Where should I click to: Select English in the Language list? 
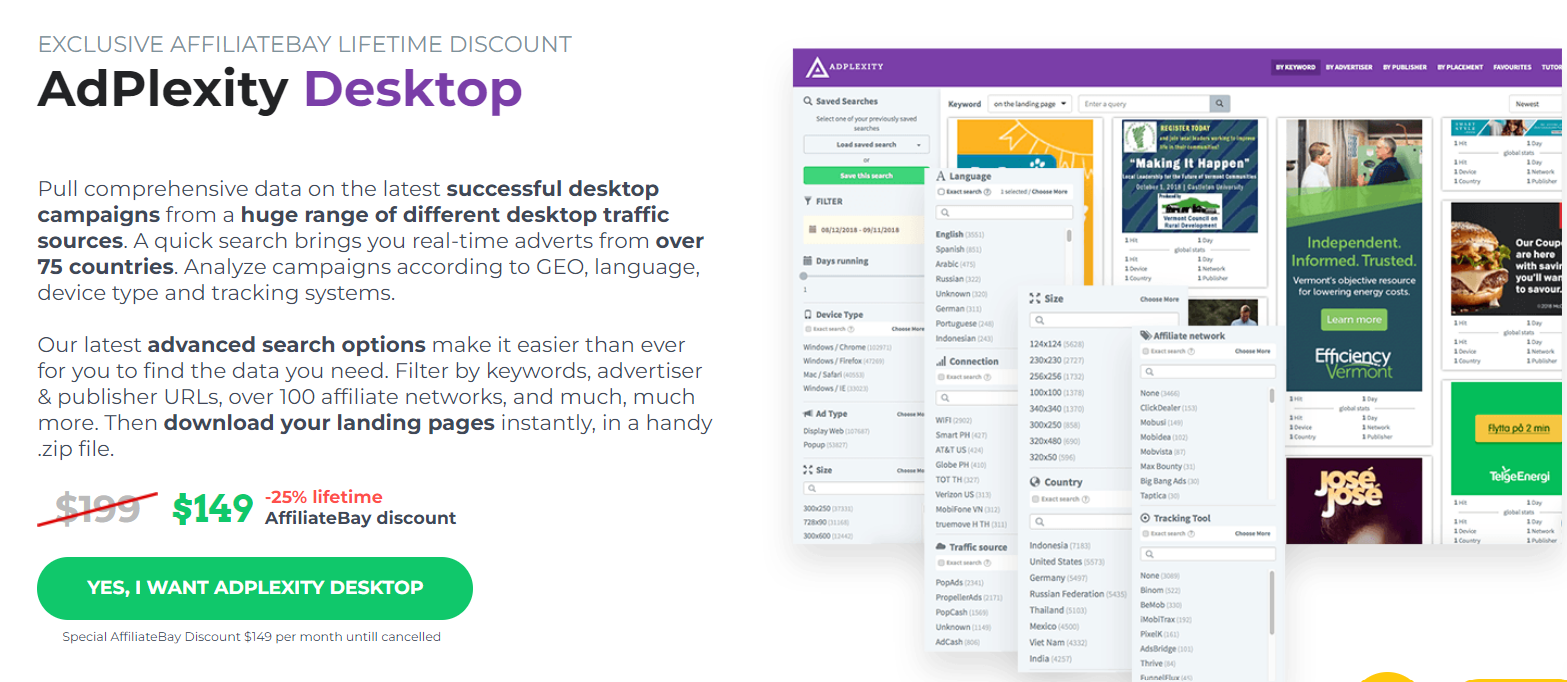click(958, 234)
